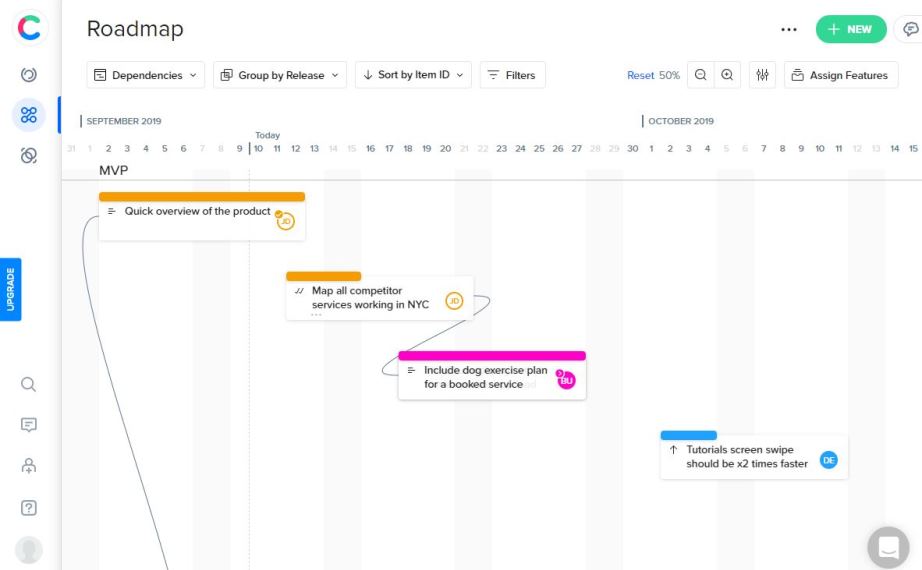Click the blue Upgrade tab
The width and height of the screenshot is (922, 570).
11,290
